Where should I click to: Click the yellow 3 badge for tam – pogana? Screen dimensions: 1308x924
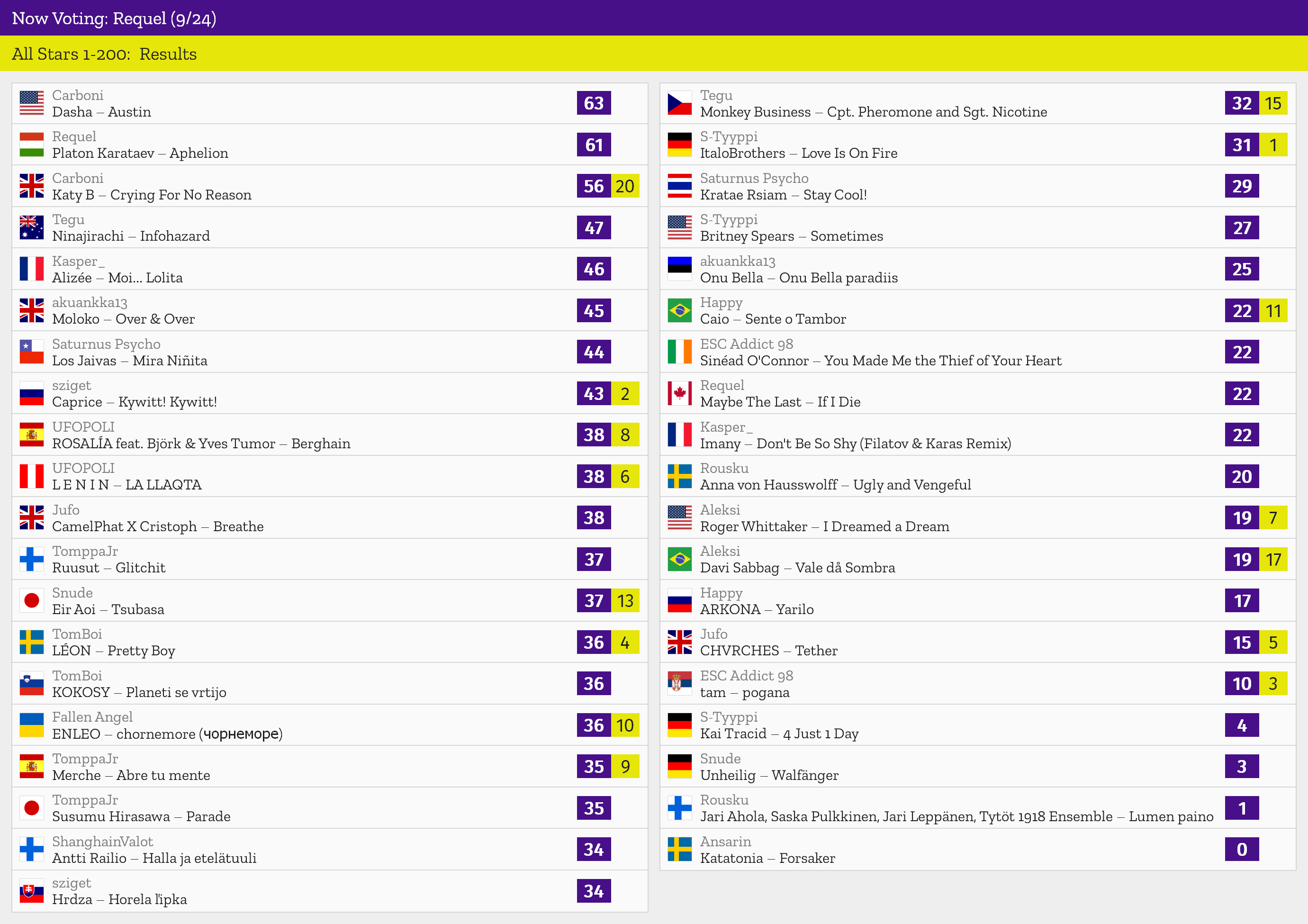(x=1273, y=684)
